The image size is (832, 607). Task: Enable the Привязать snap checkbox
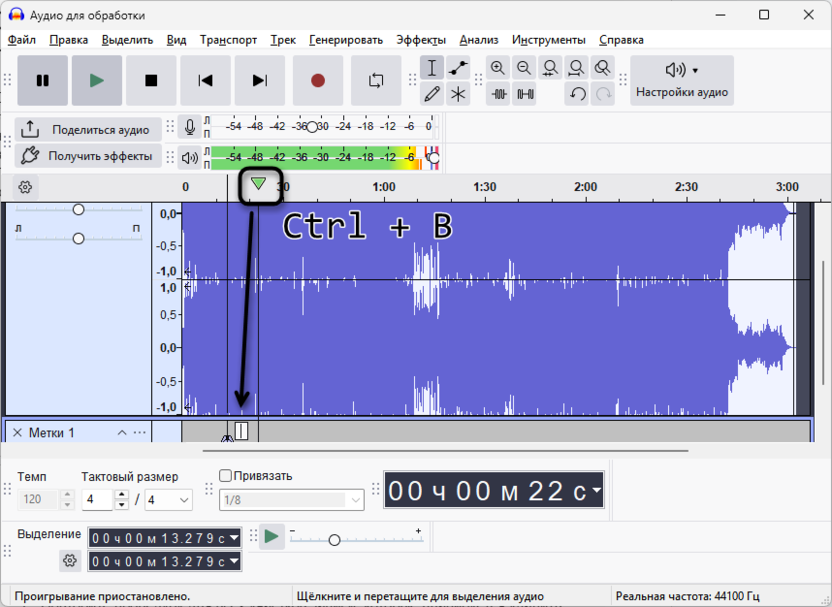pyautogui.click(x=225, y=476)
